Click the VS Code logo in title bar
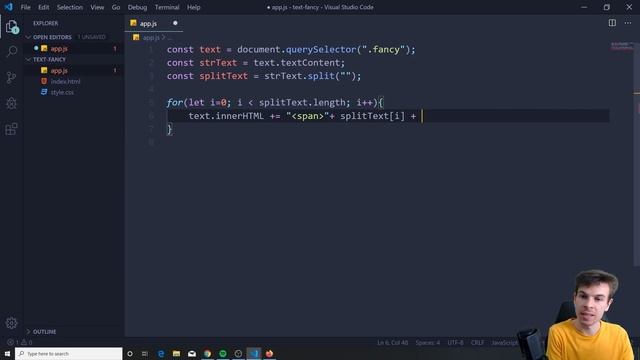 (9, 7)
